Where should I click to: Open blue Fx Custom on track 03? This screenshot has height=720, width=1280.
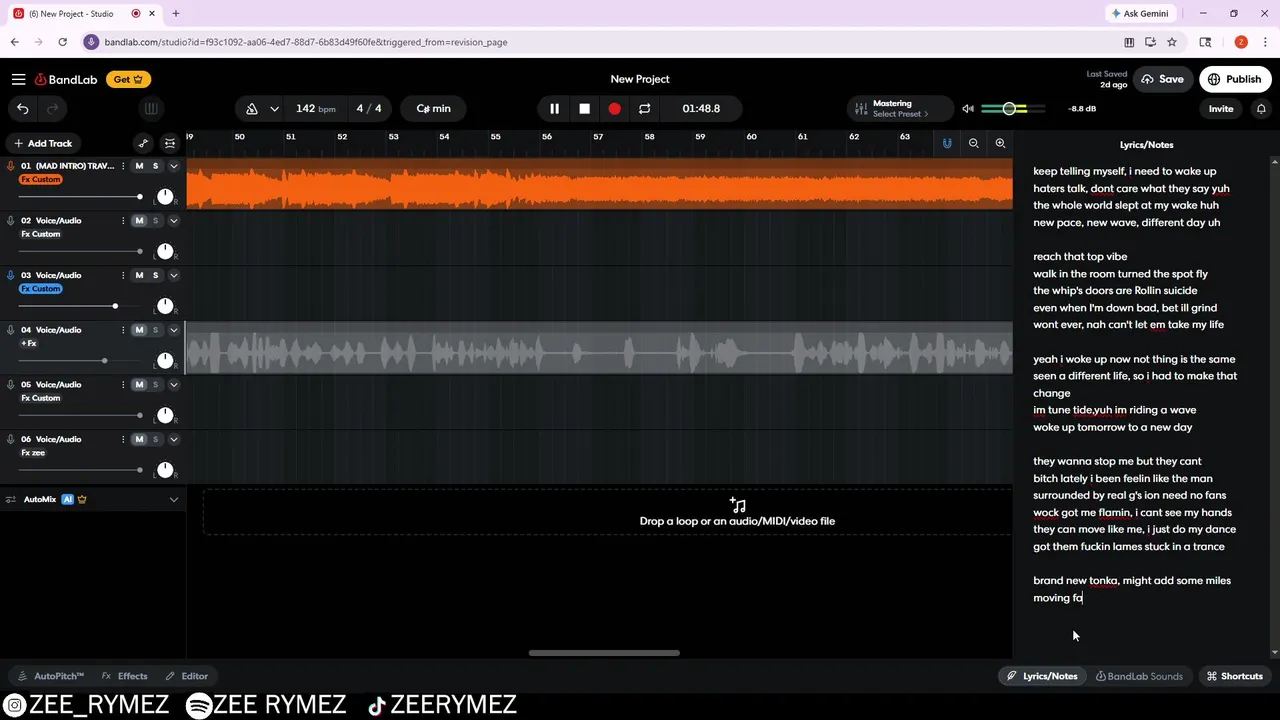pyautogui.click(x=41, y=289)
